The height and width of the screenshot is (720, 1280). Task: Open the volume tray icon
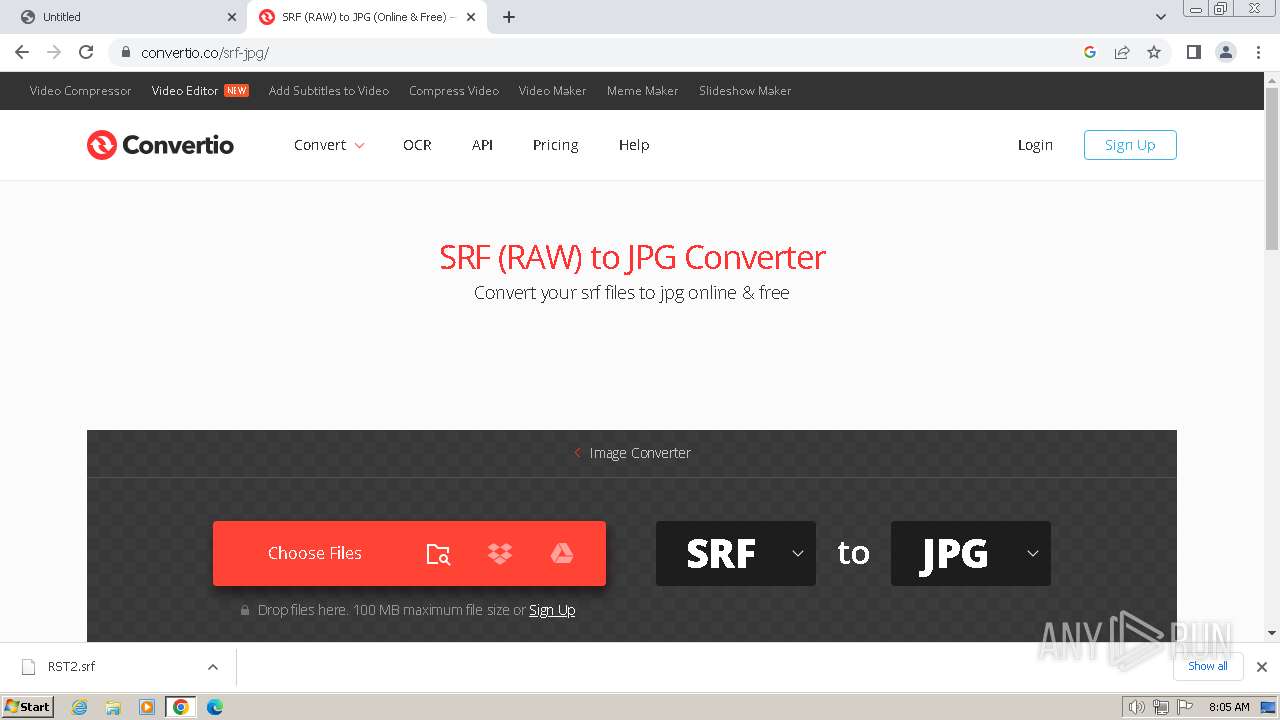pos(1136,707)
